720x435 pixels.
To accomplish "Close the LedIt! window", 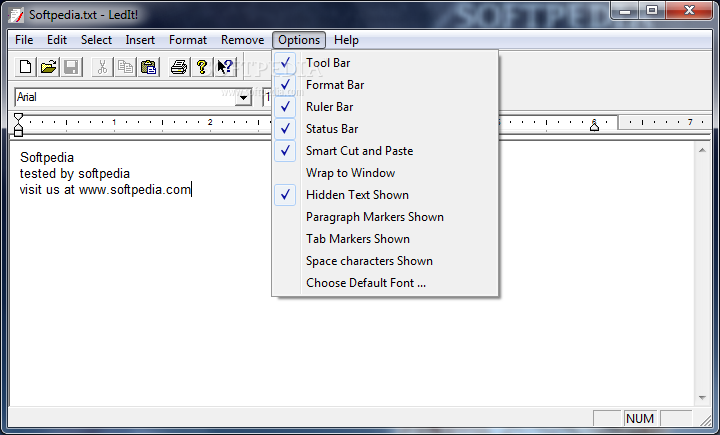I will 689,10.
